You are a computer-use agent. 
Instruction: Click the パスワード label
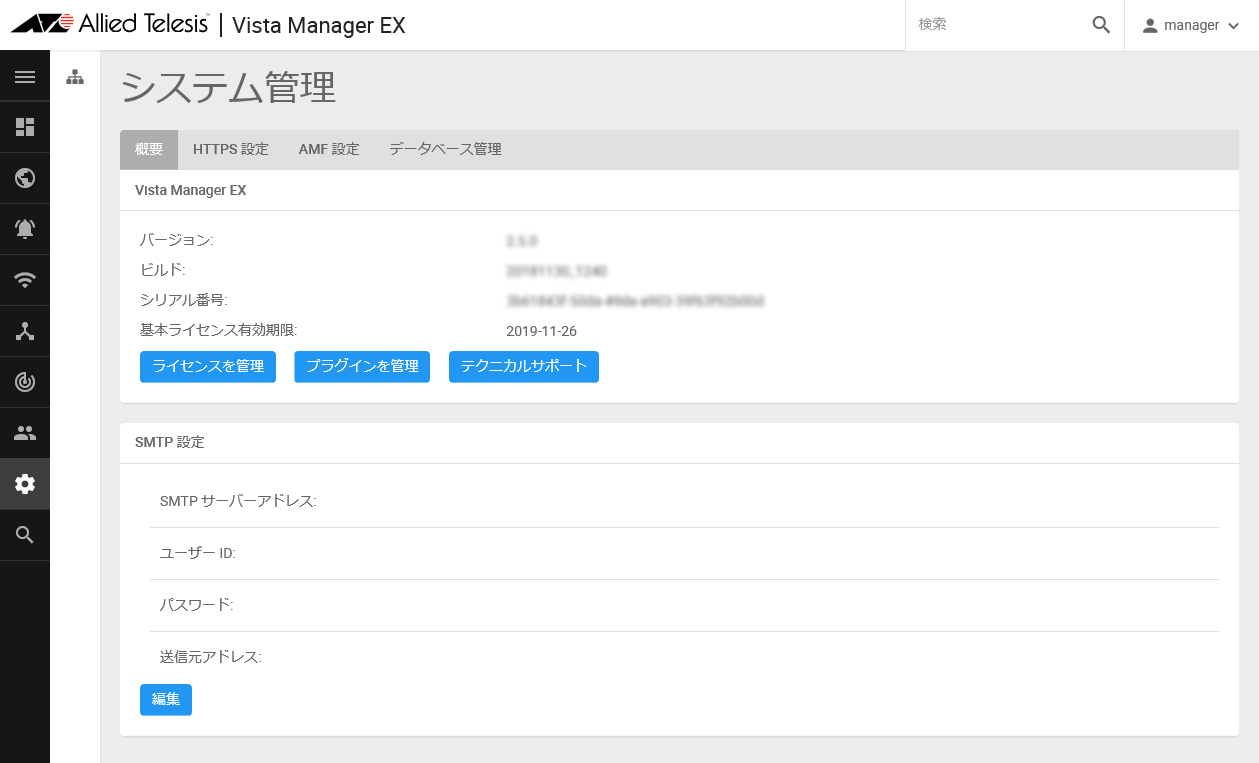tap(196, 605)
